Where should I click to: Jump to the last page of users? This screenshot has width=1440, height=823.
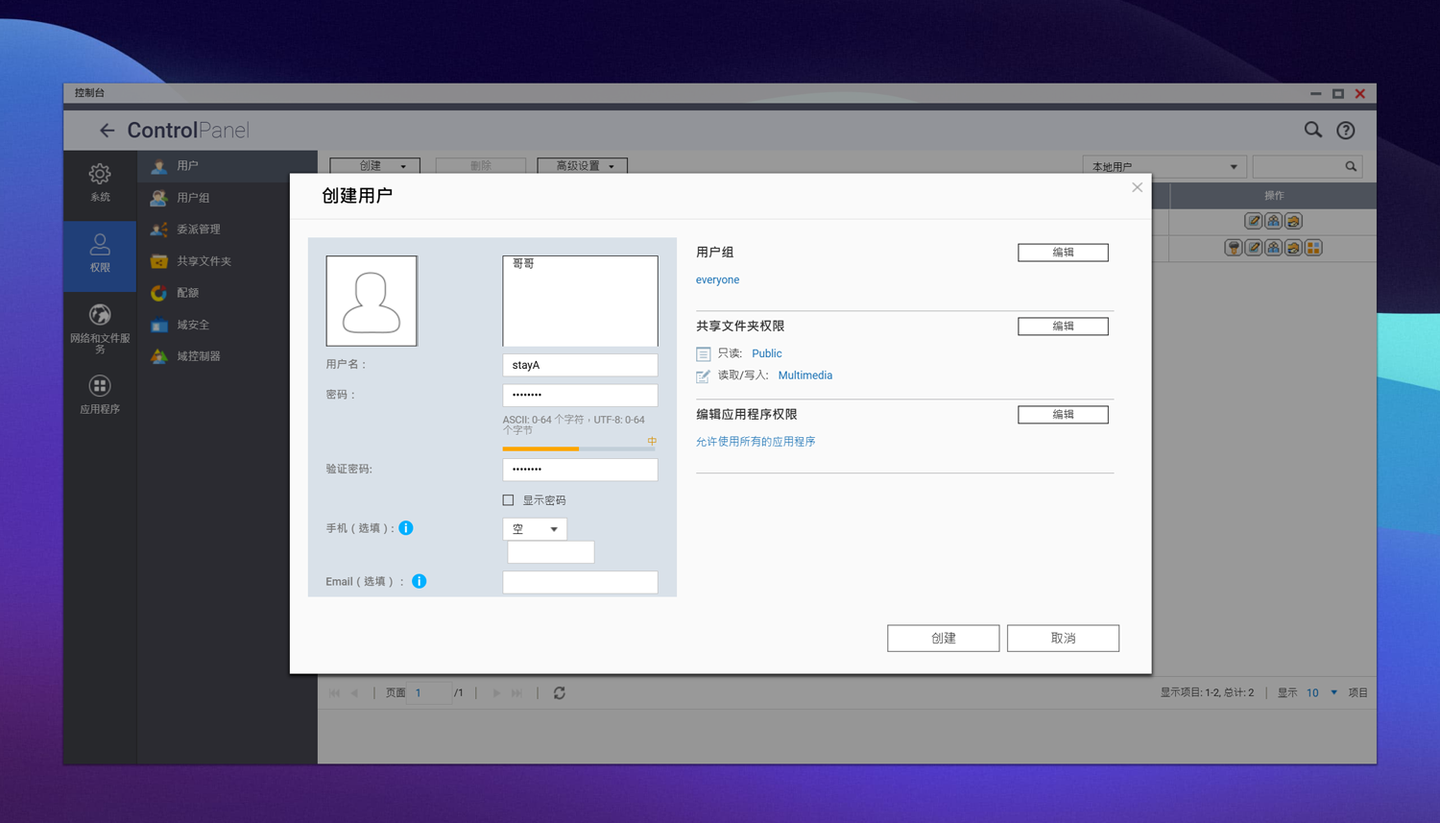[x=517, y=693]
